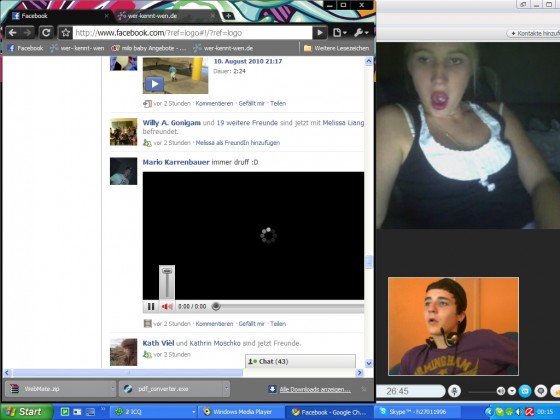Viewport: 560px width, 420px height.
Task: Click Kommentieren under Mario's video
Action: pyautogui.click(x=214, y=324)
